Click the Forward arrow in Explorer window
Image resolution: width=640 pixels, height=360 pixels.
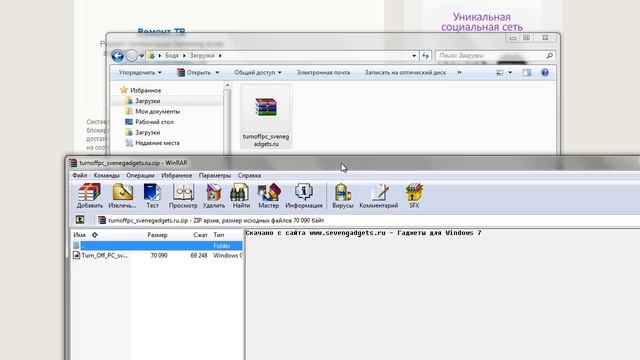click(x=131, y=56)
